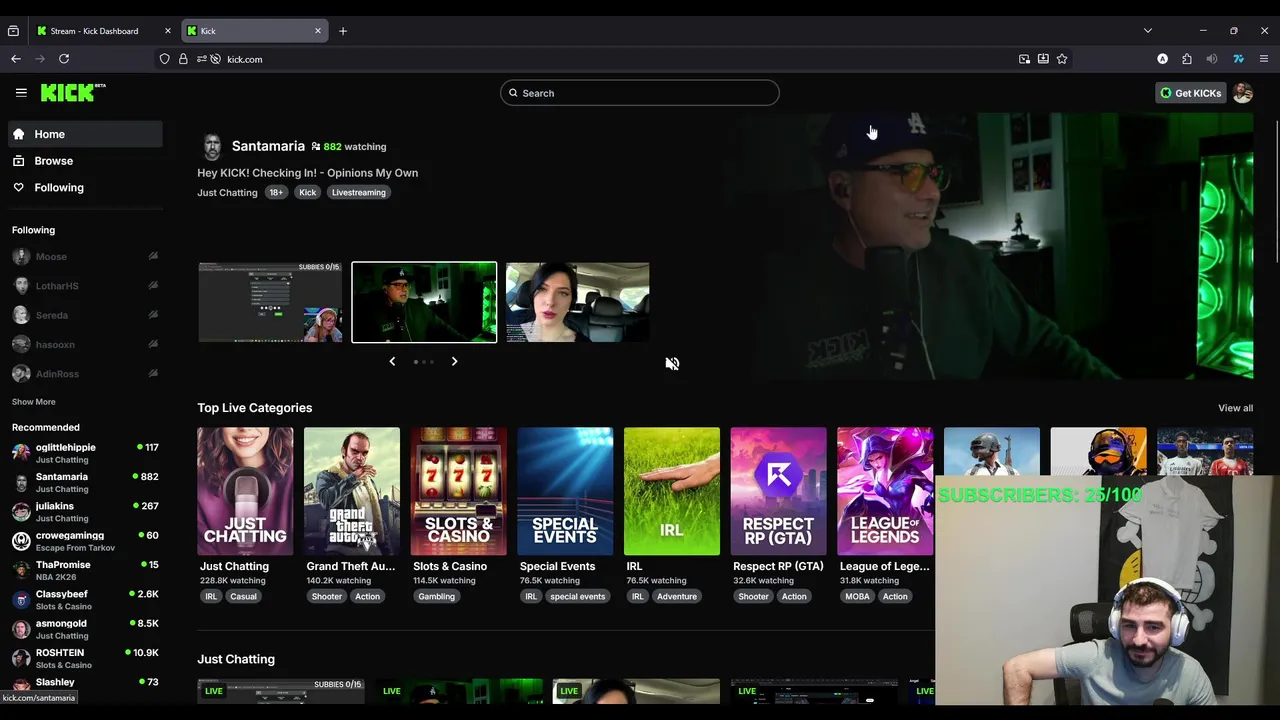1280x720 pixels.
Task: Open Grand Theft Auto category card
Action: pos(352,491)
